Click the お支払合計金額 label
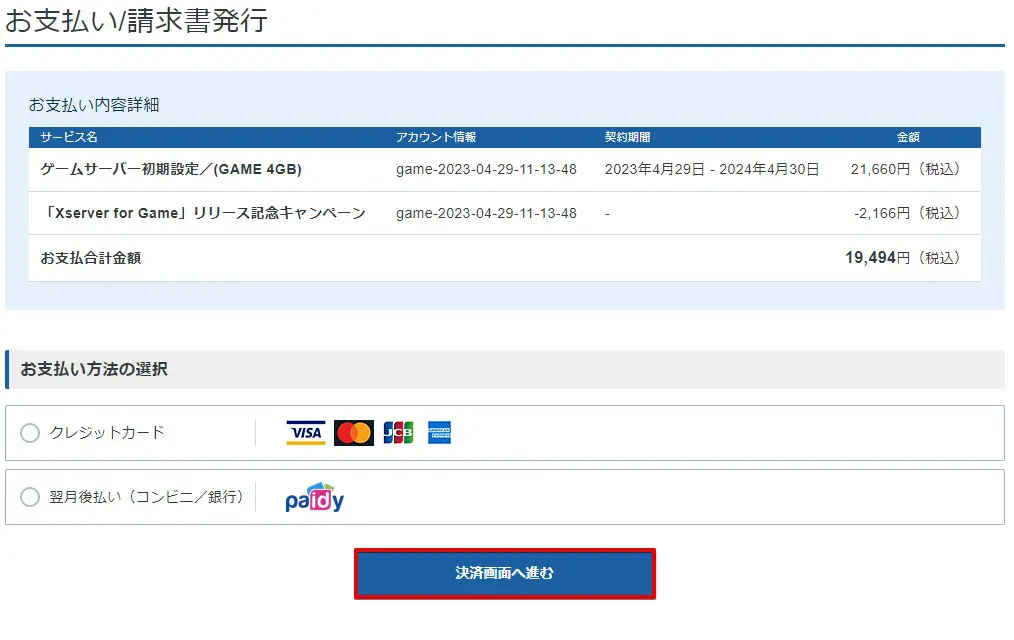 click(x=91, y=258)
